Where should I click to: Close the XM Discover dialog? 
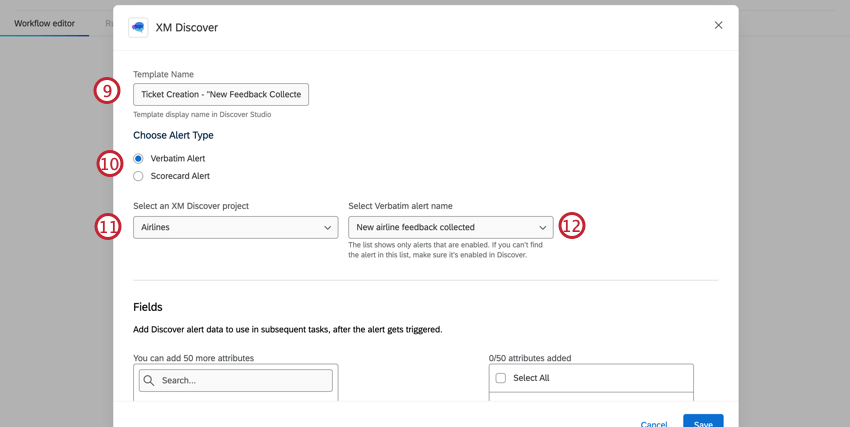click(718, 25)
